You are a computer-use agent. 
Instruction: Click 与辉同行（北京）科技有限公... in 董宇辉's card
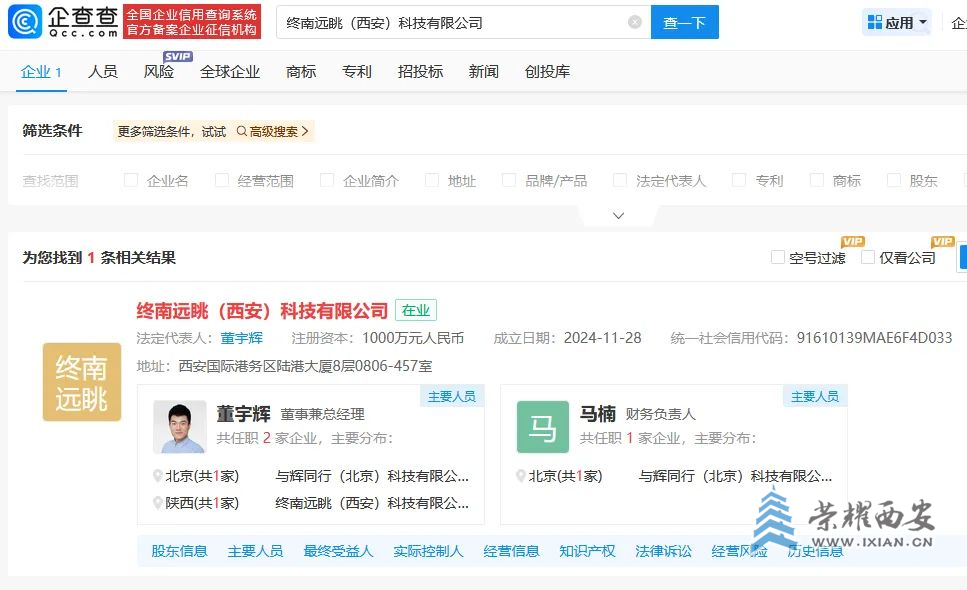372,476
